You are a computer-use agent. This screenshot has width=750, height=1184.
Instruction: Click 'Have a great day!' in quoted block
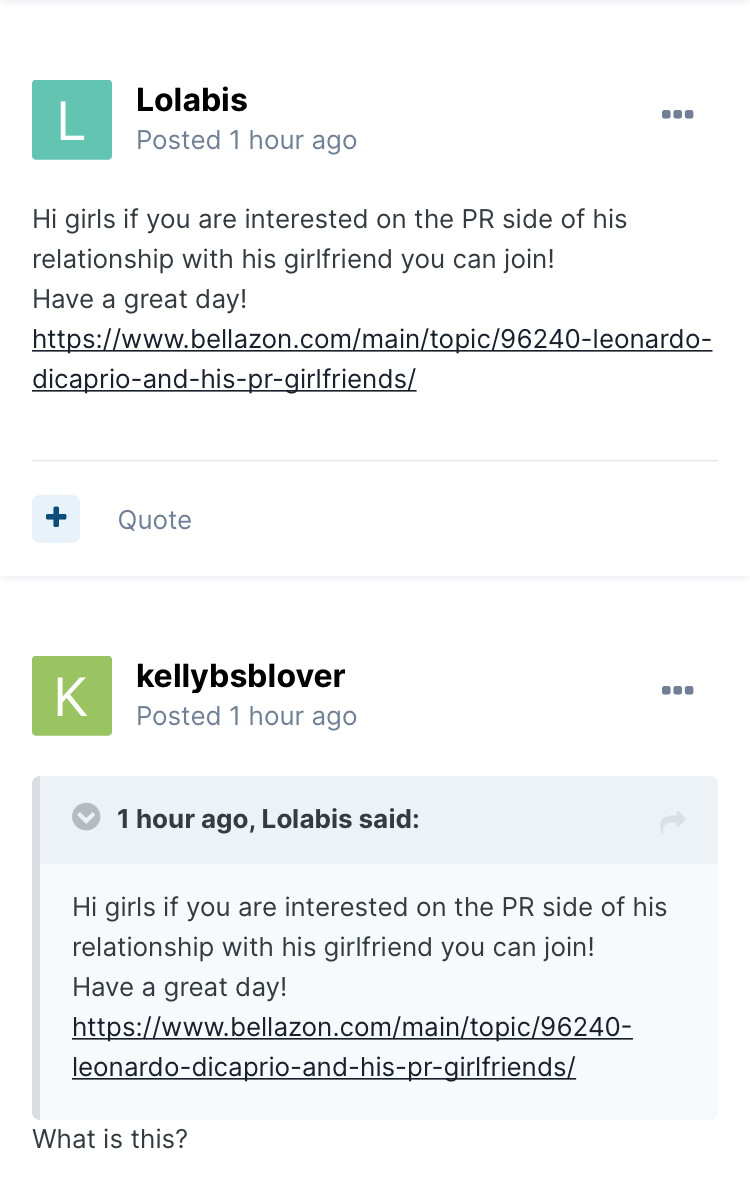coord(179,988)
